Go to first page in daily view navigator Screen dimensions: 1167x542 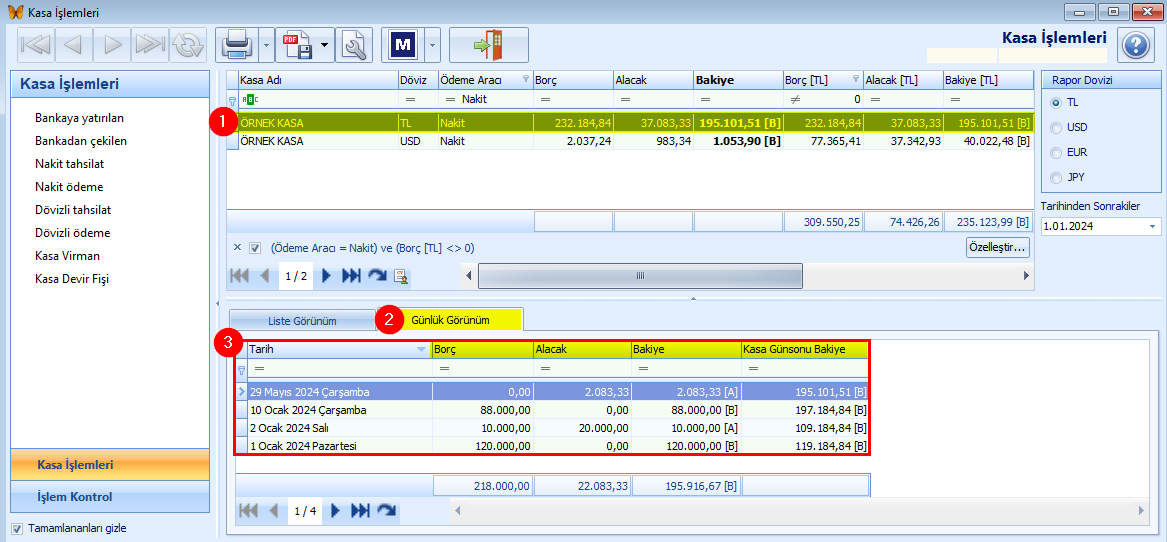click(x=249, y=511)
